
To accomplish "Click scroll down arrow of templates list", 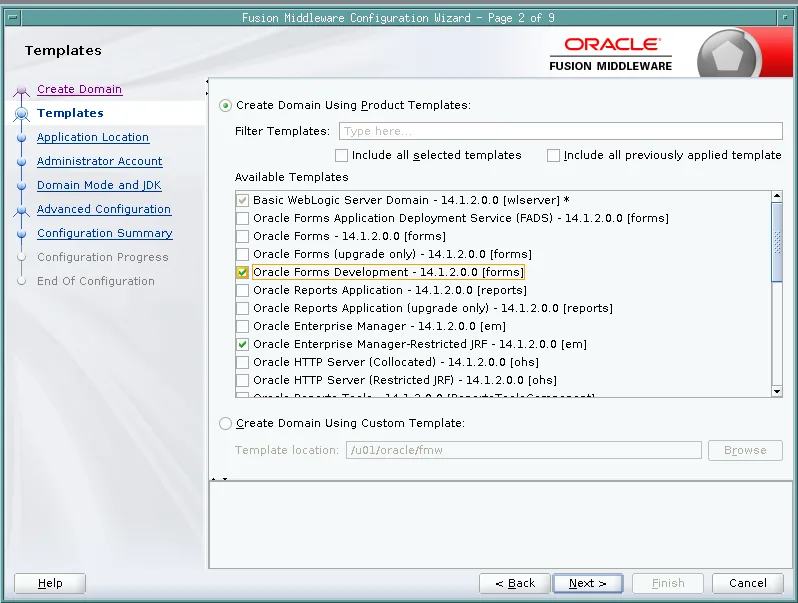I will (x=777, y=391).
